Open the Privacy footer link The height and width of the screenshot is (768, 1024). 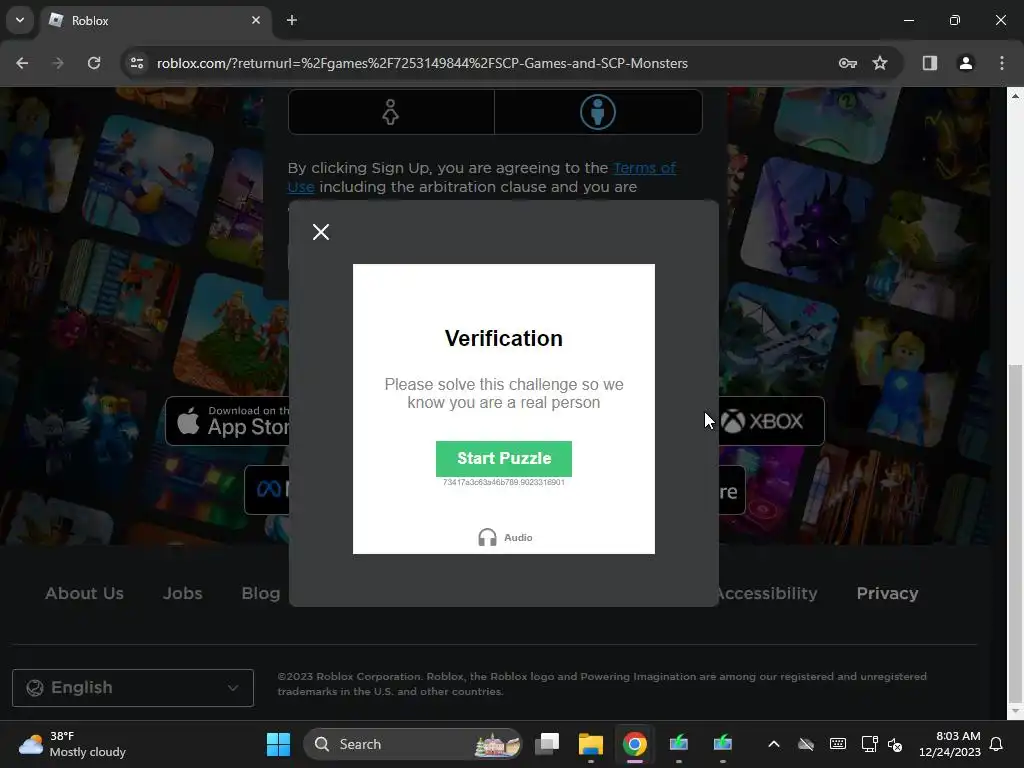tap(887, 593)
